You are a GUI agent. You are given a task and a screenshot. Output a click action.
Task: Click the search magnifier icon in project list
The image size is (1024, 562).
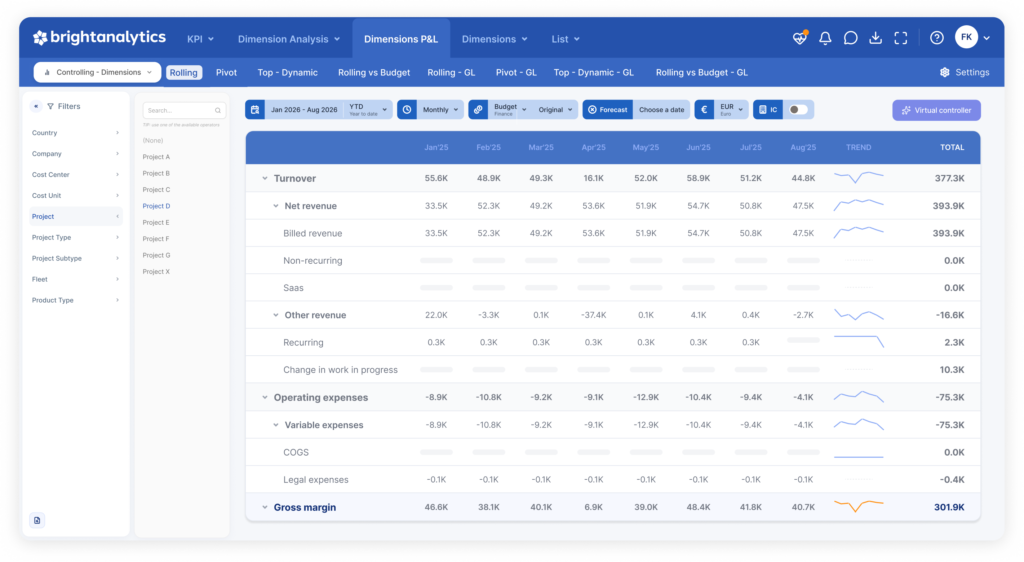[217, 110]
